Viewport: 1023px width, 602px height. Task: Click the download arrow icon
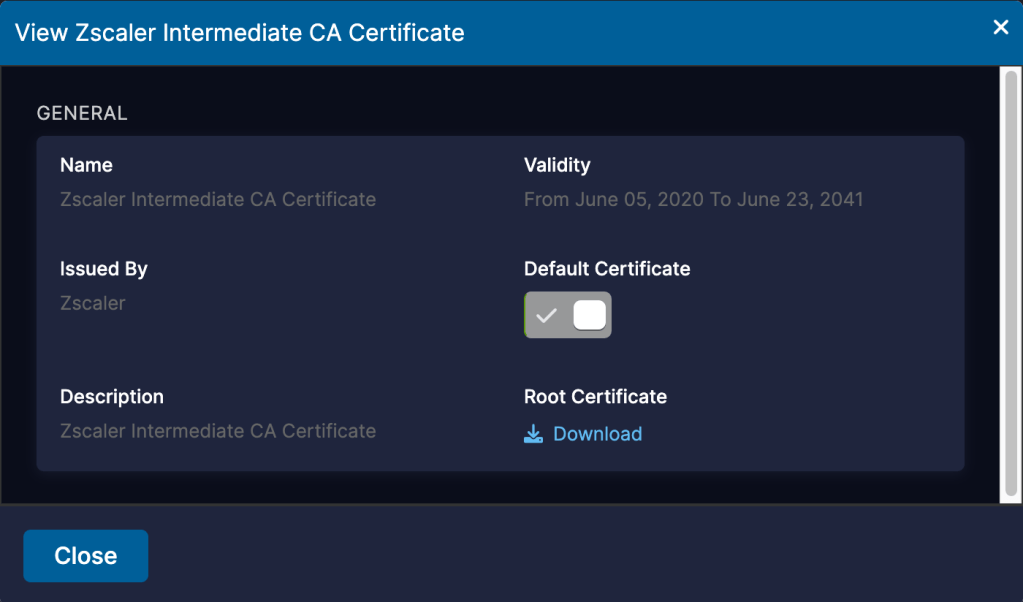point(533,434)
